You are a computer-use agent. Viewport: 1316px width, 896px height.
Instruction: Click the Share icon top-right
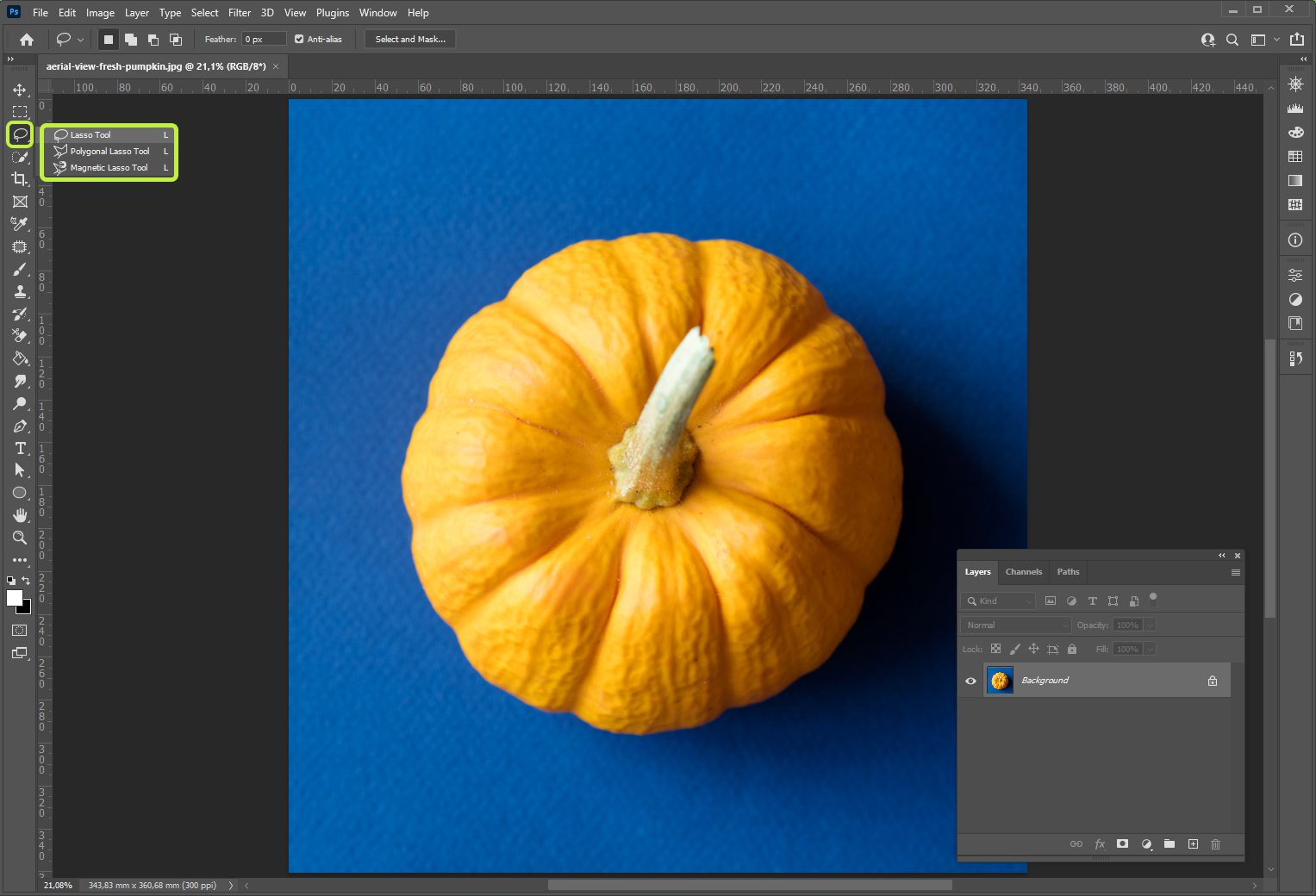[1296, 39]
